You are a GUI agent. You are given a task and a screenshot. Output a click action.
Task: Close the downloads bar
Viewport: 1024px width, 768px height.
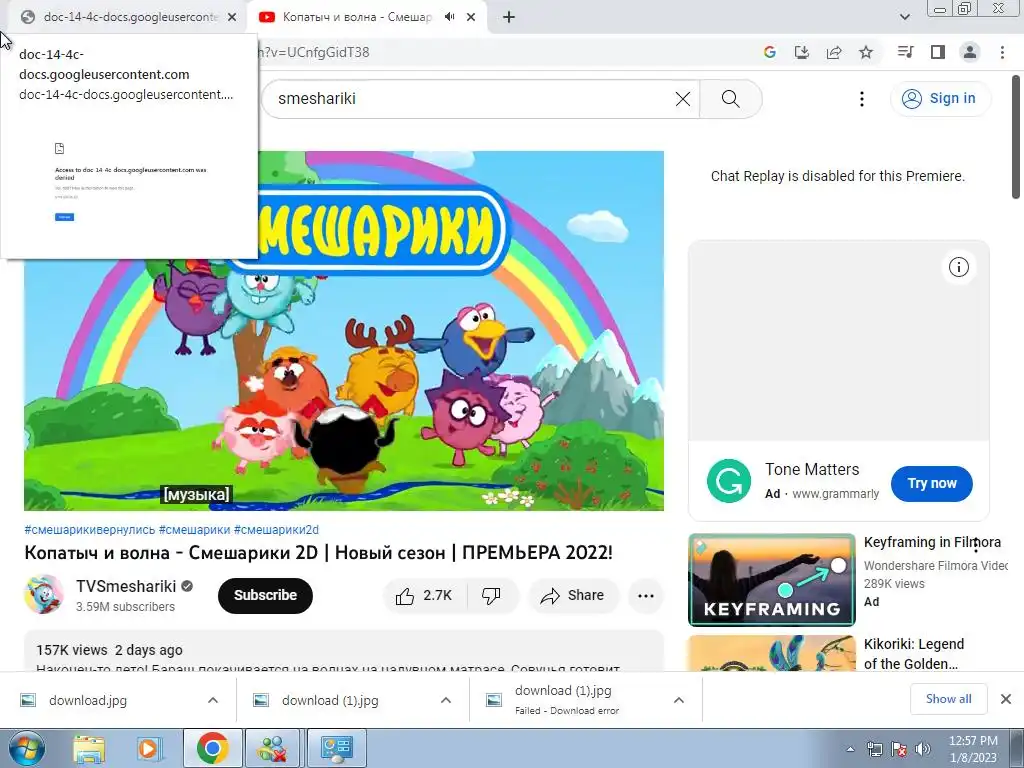1006,699
